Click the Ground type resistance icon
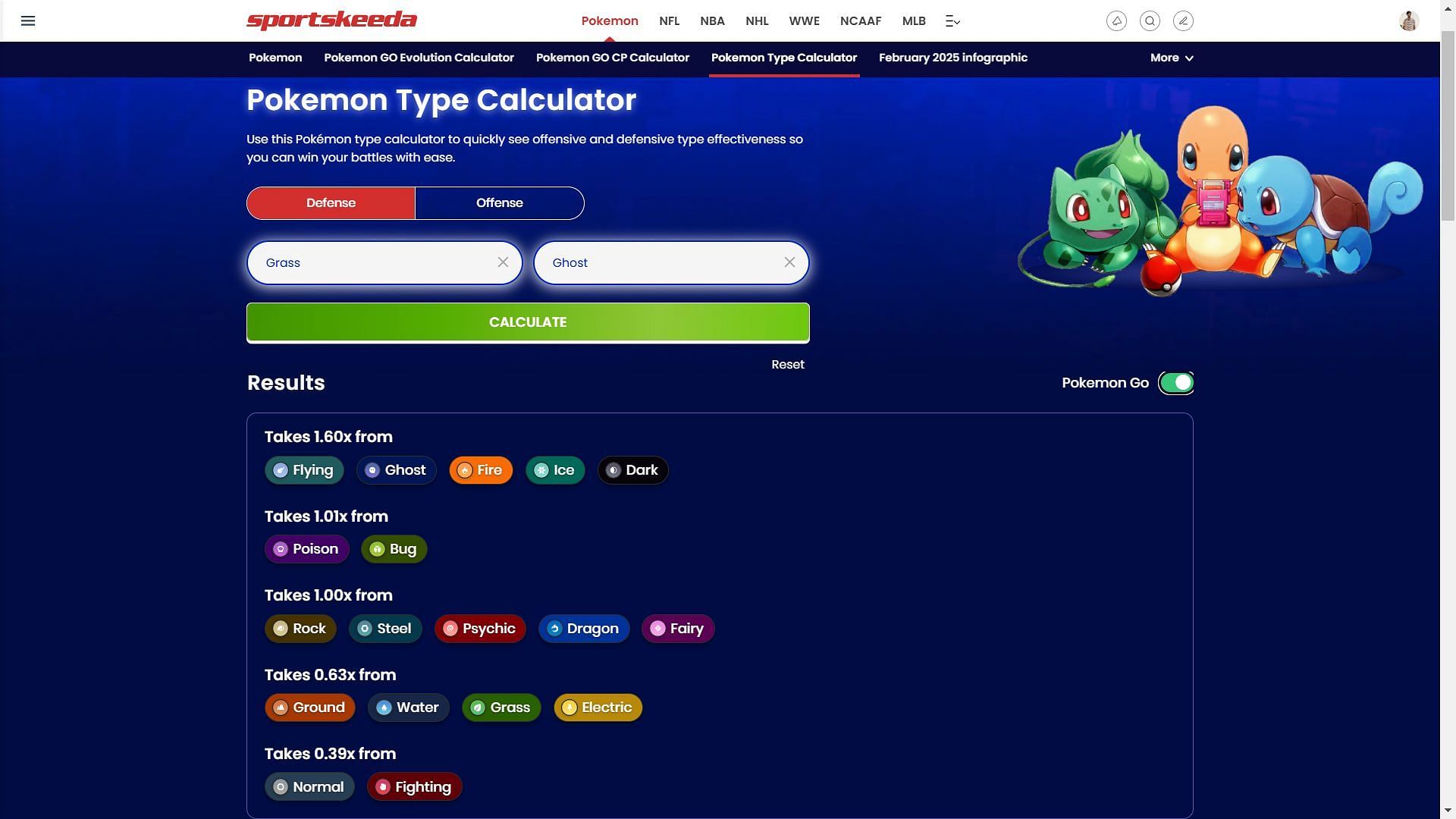 280,707
